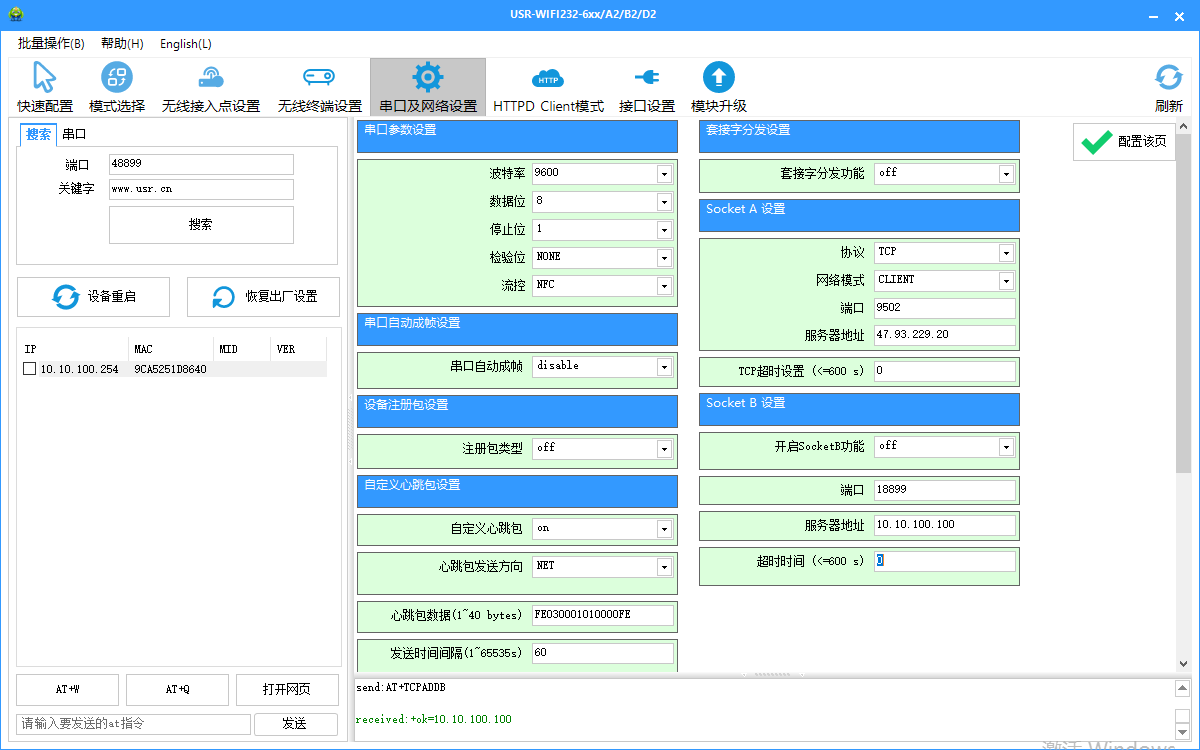Check the device 10.10.100.254 in the list
Viewport: 1200px width, 750px height.
[28, 367]
